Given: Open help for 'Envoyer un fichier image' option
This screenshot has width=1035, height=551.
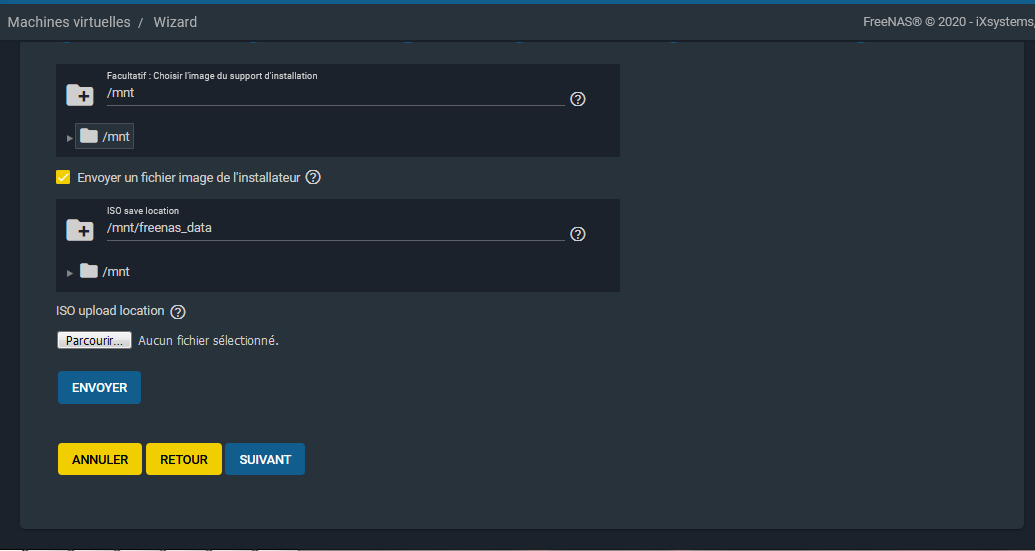Looking at the screenshot, I should click(x=313, y=178).
